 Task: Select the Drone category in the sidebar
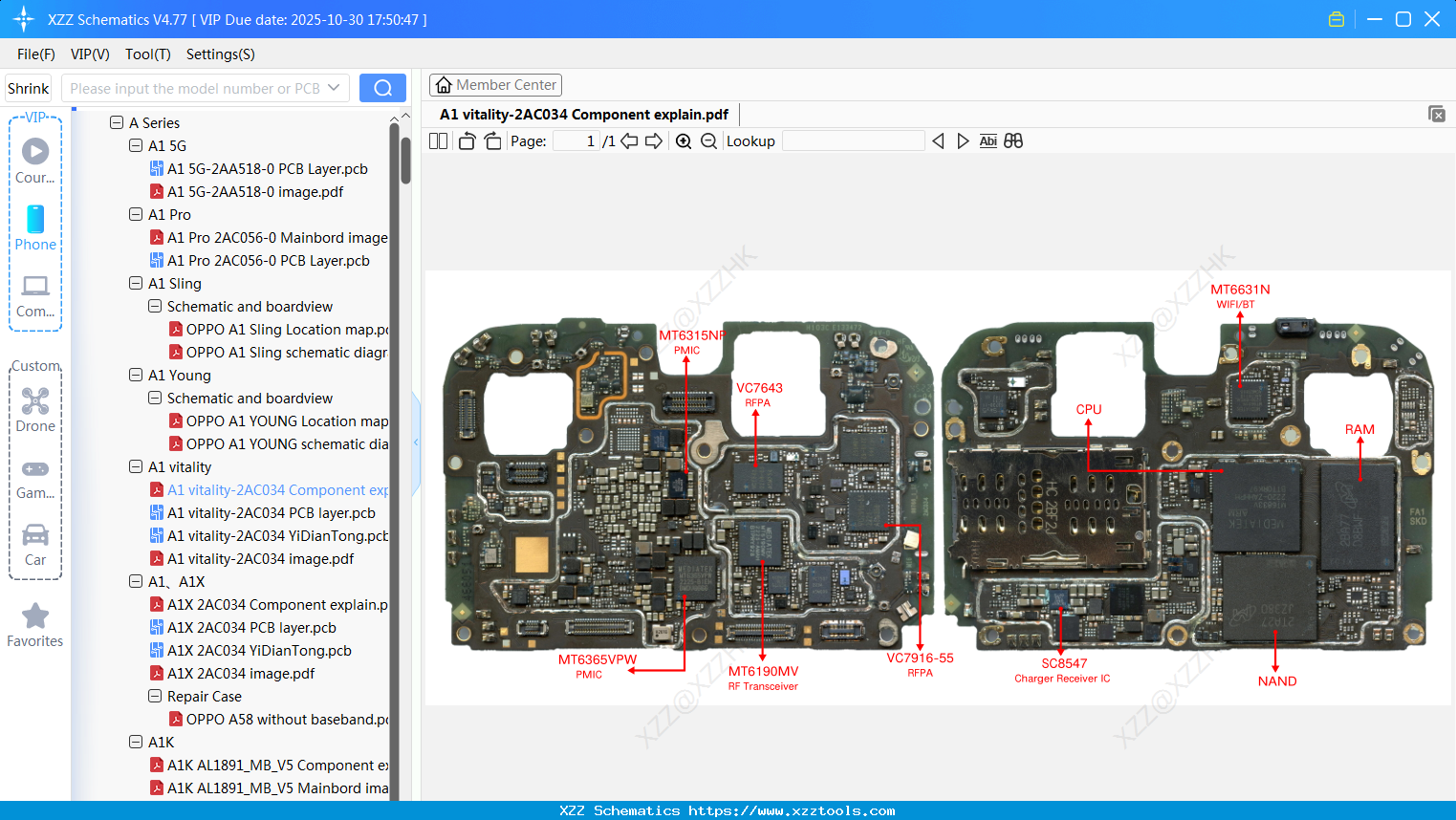[34, 401]
